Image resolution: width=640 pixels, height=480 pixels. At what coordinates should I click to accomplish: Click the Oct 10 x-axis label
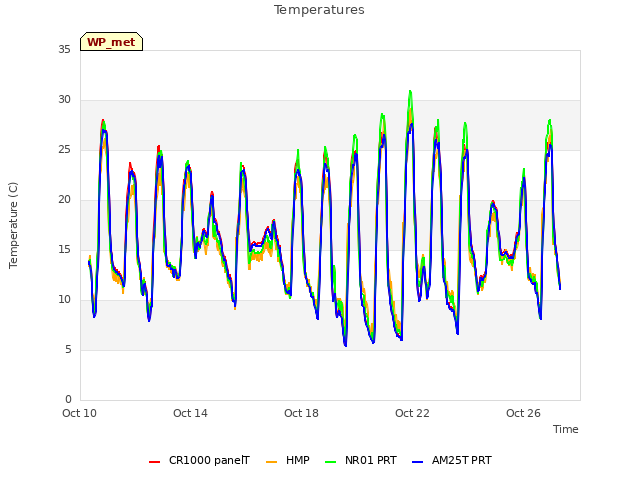pyautogui.click(x=79, y=413)
